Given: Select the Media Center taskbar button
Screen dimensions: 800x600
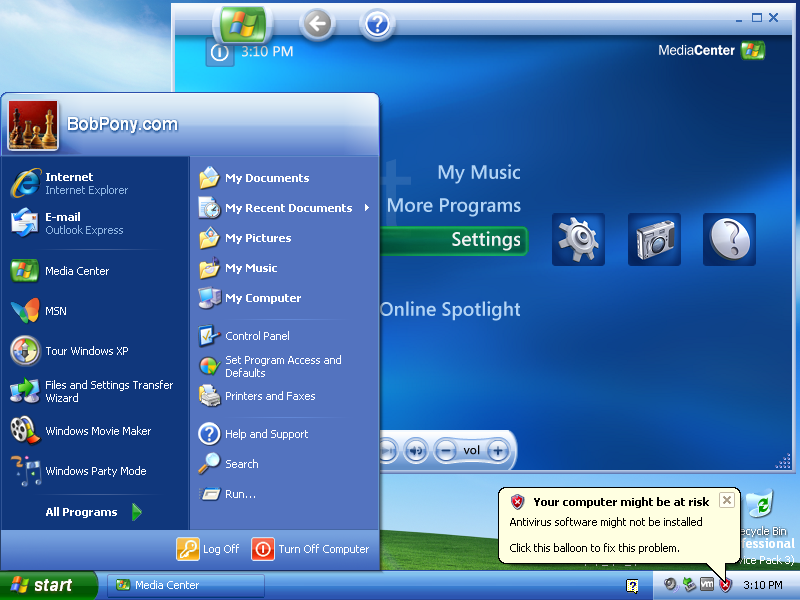Looking at the screenshot, I should pyautogui.click(x=186, y=585).
